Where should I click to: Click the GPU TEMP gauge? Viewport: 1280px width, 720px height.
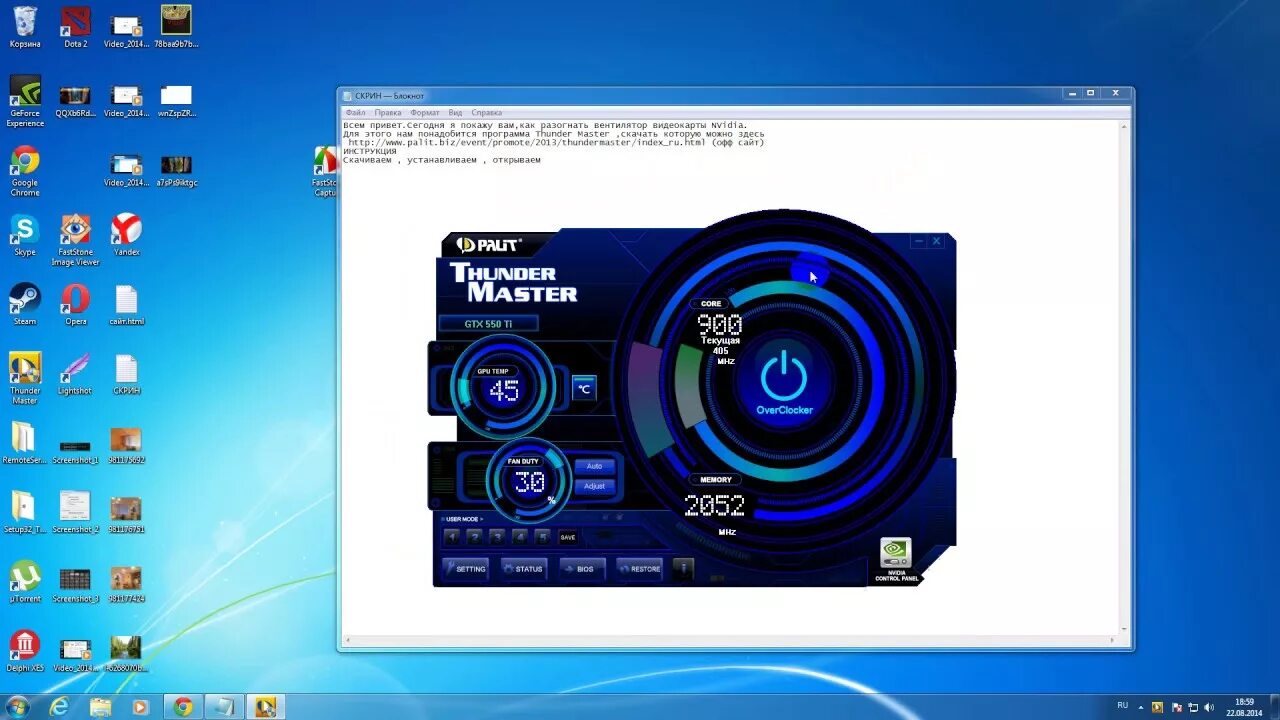[x=503, y=388]
